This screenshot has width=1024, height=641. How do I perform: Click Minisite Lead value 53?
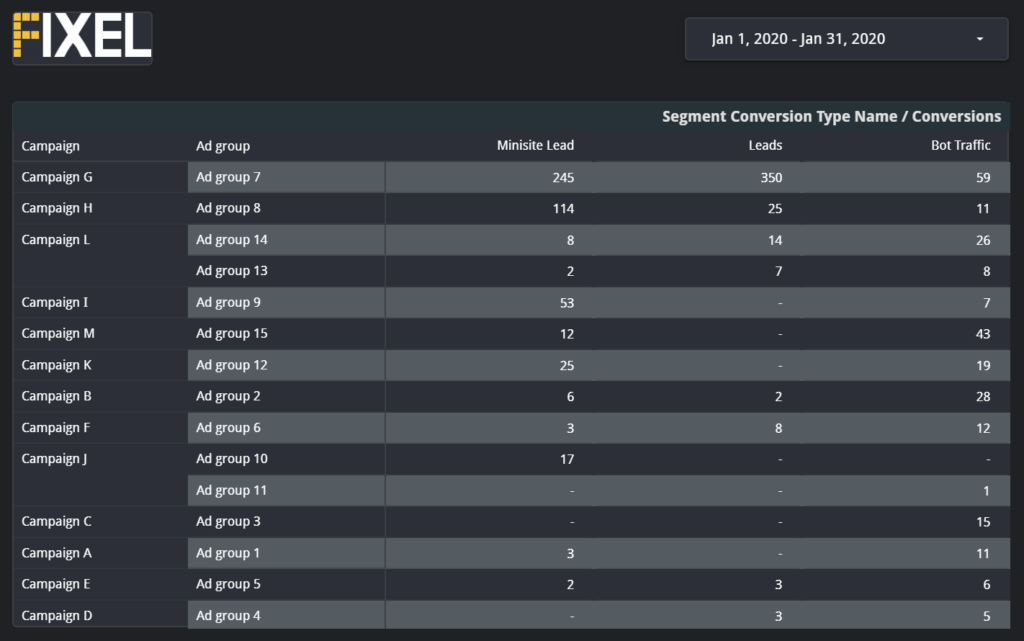point(567,303)
